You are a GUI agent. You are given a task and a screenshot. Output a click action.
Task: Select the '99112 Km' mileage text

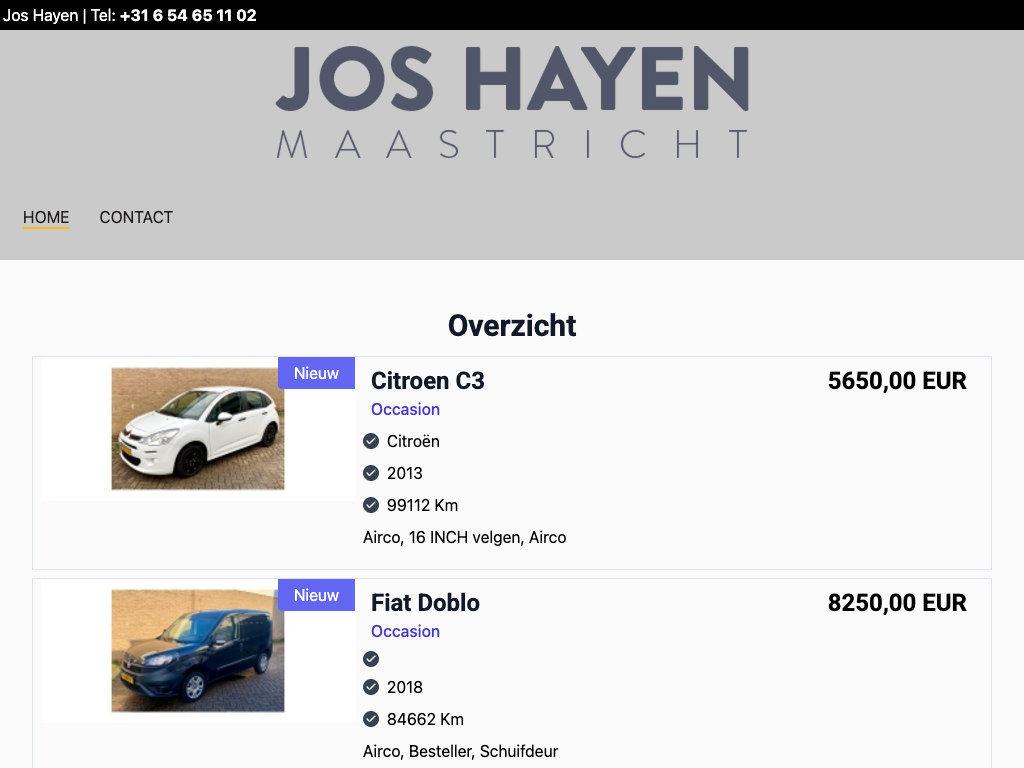pyautogui.click(x=423, y=505)
